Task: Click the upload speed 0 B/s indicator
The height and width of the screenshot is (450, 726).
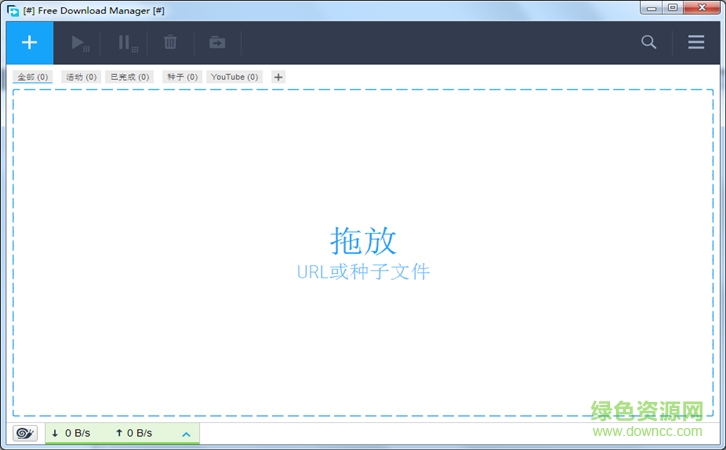Action: (x=134, y=433)
